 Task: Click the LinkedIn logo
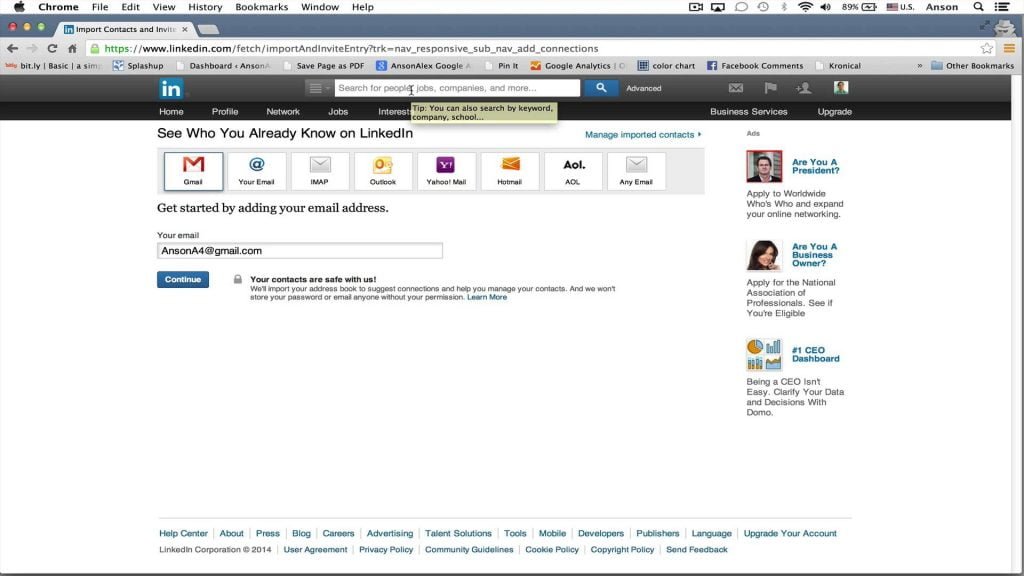pos(171,88)
